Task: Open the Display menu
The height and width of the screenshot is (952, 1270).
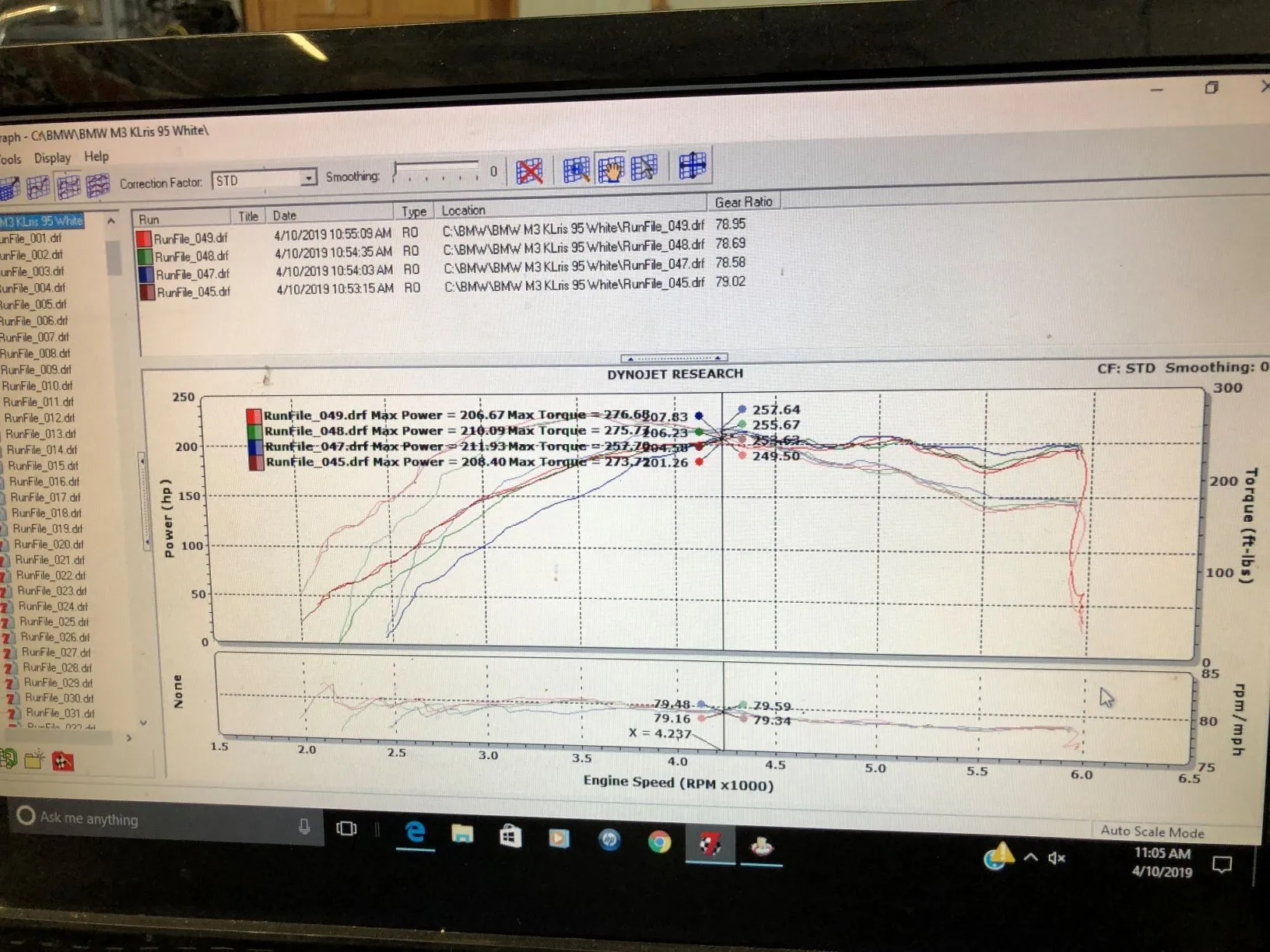Action: click(x=52, y=158)
